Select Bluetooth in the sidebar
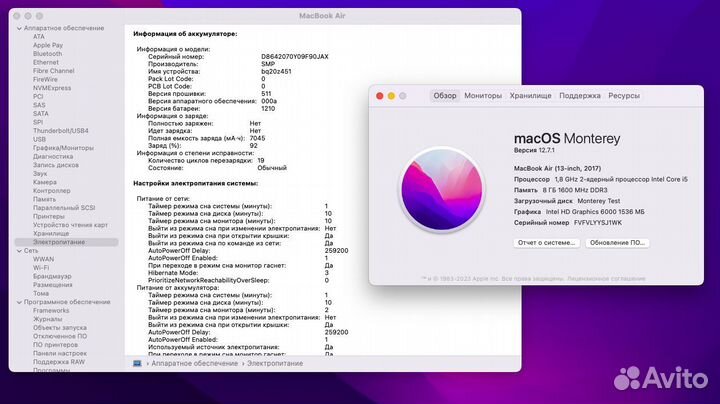Viewport: 720px width, 404px height. pyautogui.click(x=47, y=54)
